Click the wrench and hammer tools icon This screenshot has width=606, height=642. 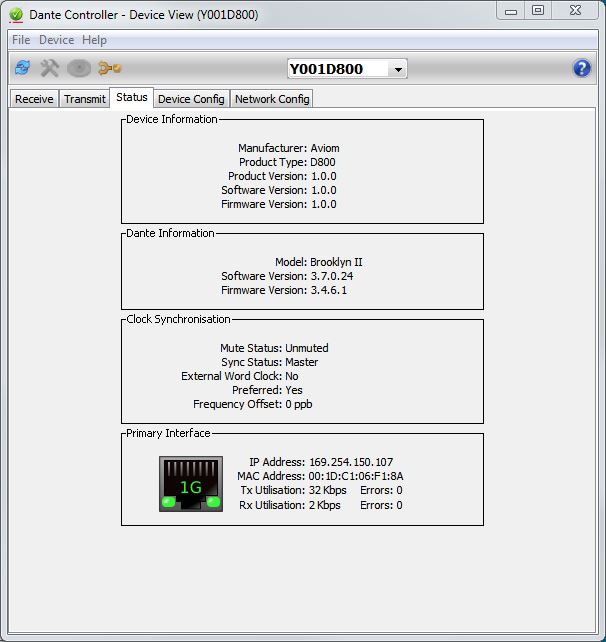click(x=49, y=69)
